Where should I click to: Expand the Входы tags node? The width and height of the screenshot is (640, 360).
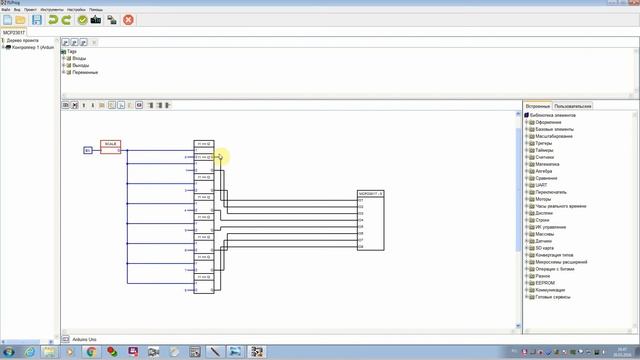tap(64, 58)
